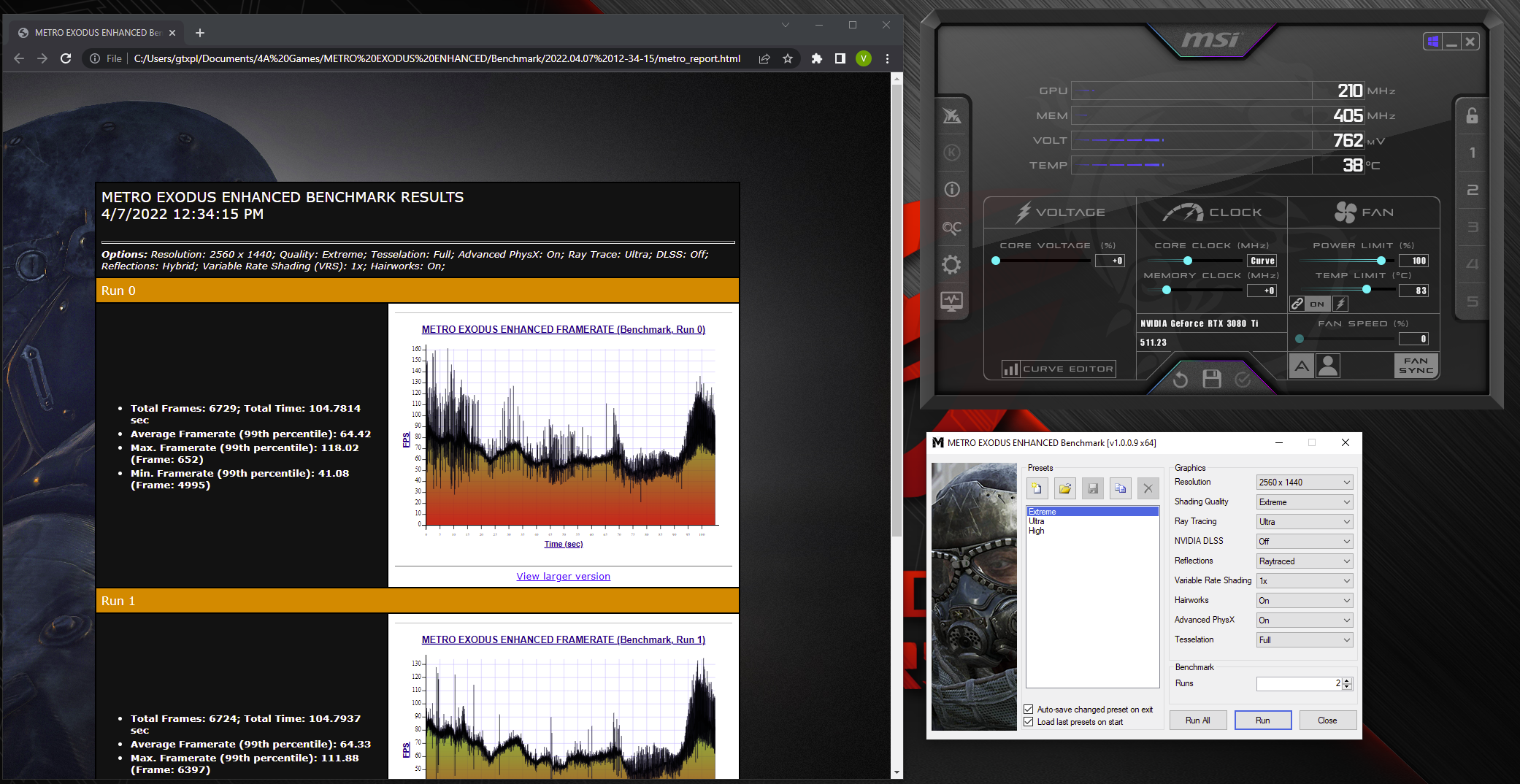The width and height of the screenshot is (1520, 784).
Task: Uncheck Load last presets on start
Action: pyautogui.click(x=1029, y=722)
